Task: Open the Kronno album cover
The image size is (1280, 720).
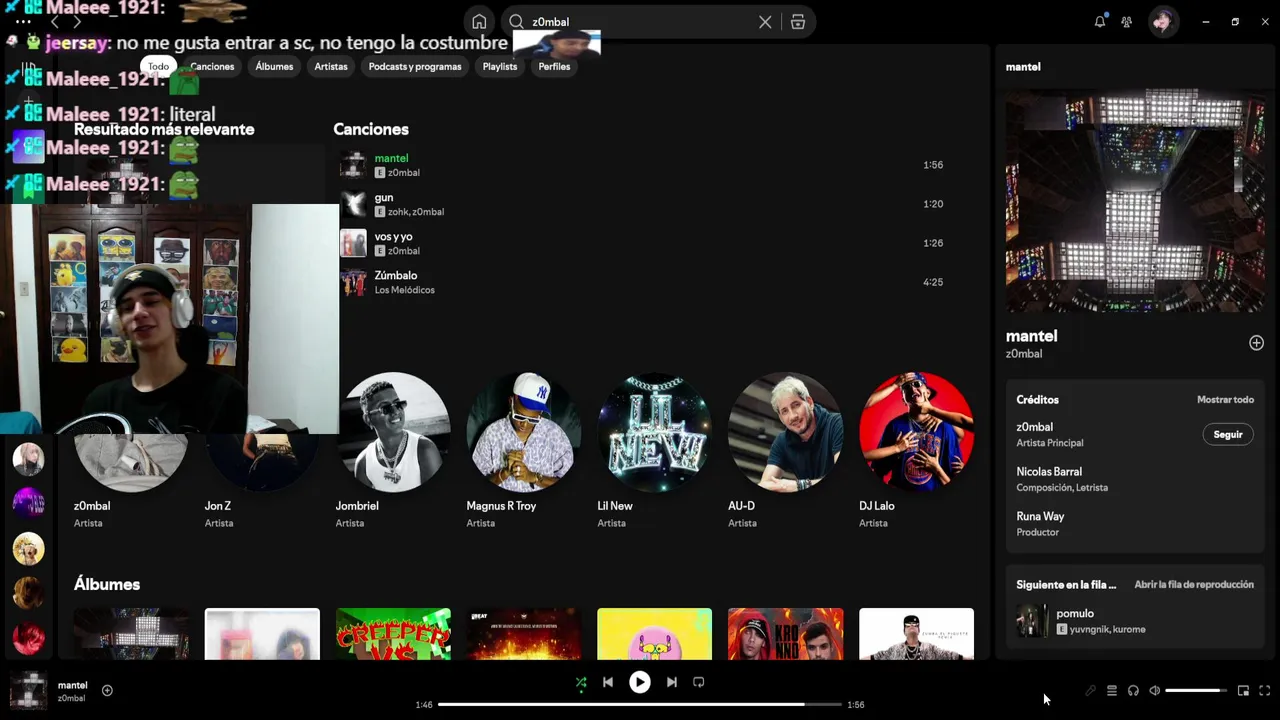Action: (x=786, y=634)
